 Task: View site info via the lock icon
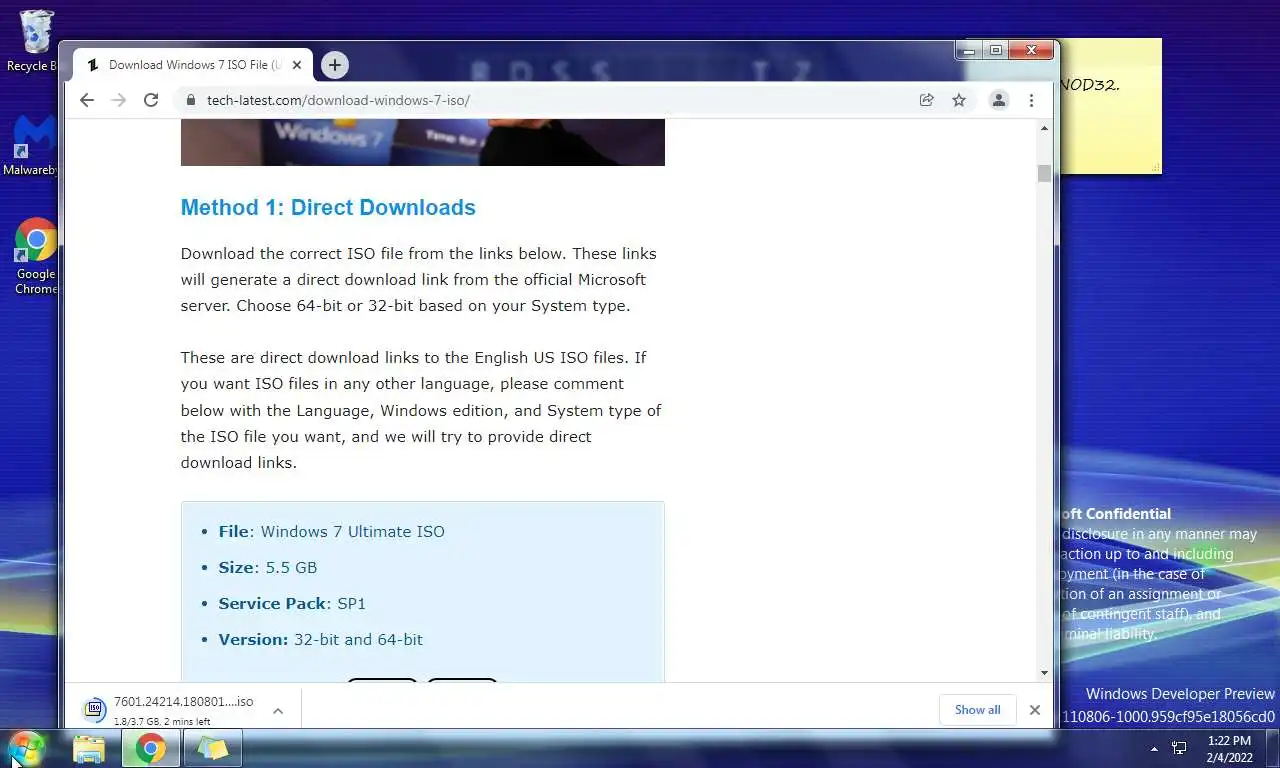click(x=190, y=100)
